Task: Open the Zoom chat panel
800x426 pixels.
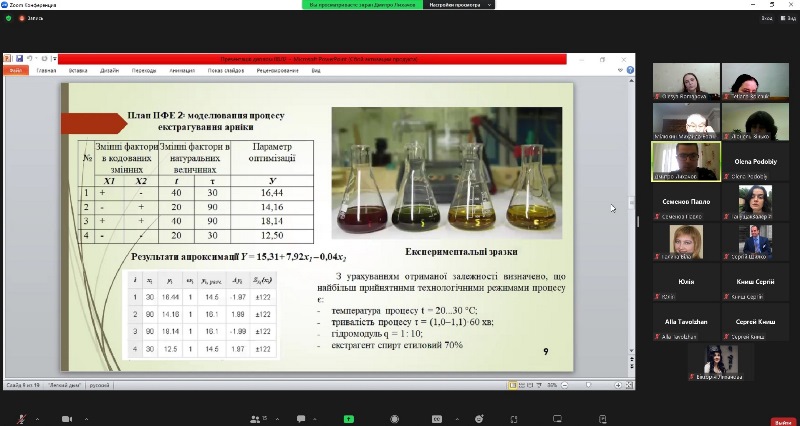Action: point(301,419)
